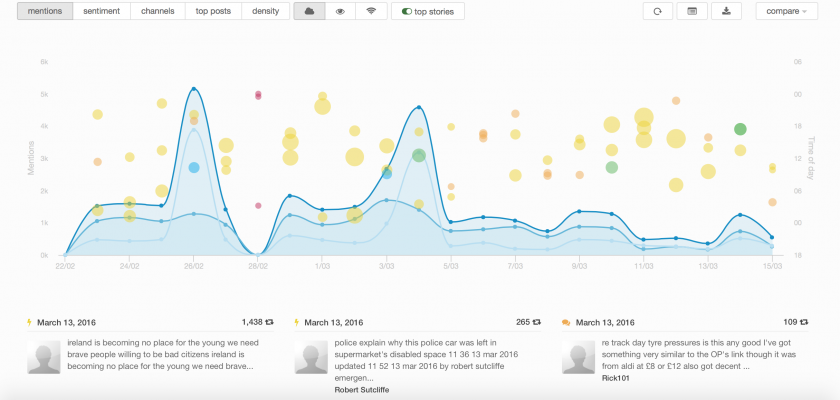Image resolution: width=840 pixels, height=400 pixels.
Task: Select the cloud chart view icon
Action: click(309, 11)
